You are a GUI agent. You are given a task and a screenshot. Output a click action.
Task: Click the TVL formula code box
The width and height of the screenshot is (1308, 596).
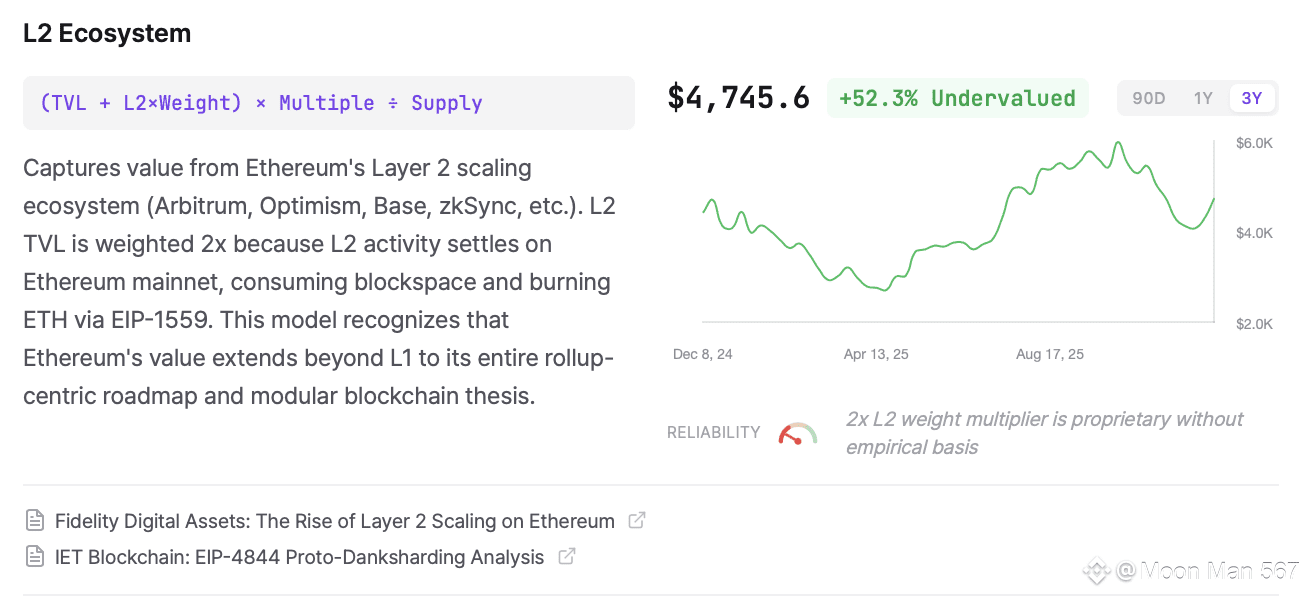click(328, 103)
